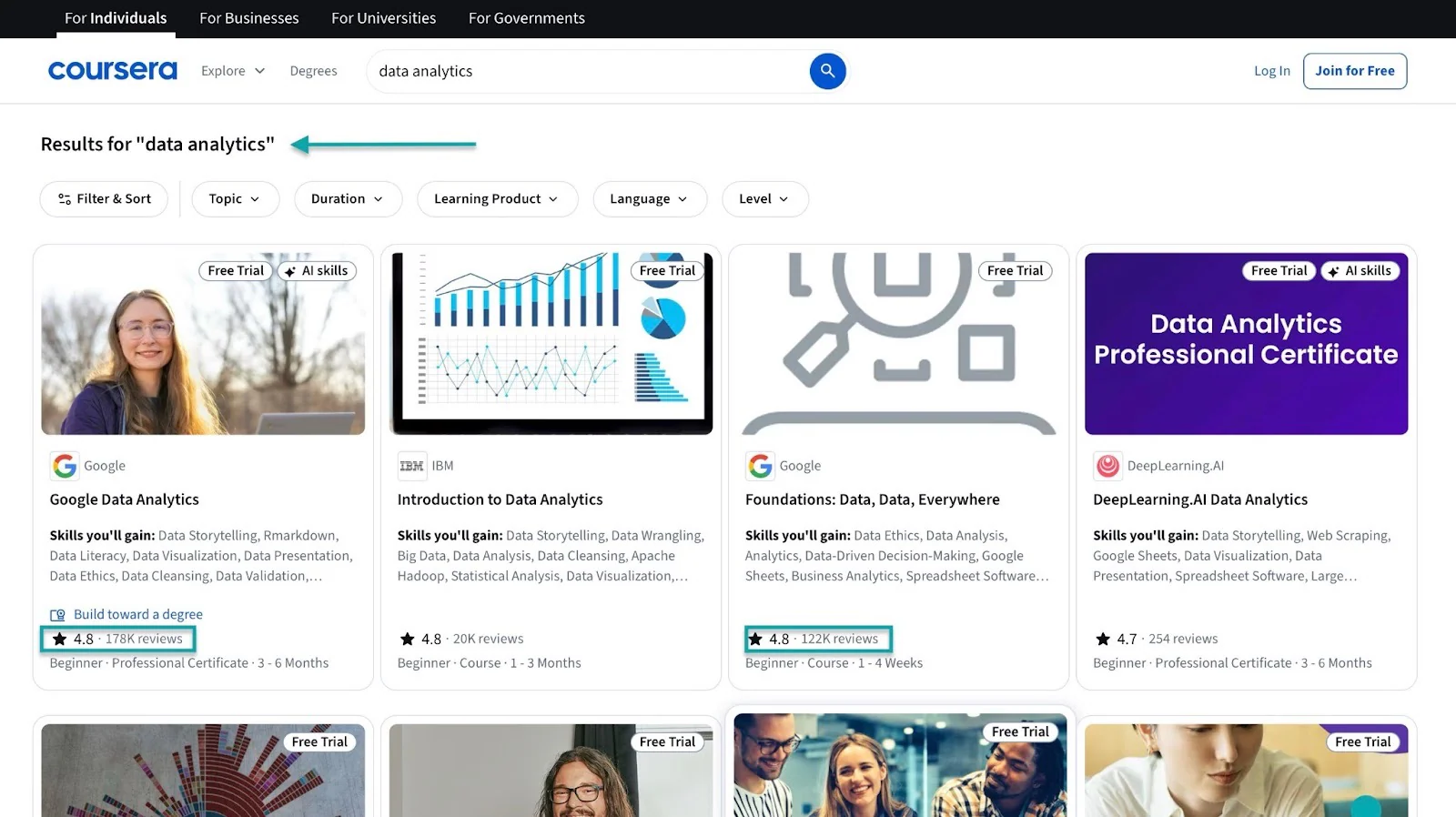Click the Google logo on Foundations card
The width and height of the screenshot is (1456, 817).
[x=760, y=466]
